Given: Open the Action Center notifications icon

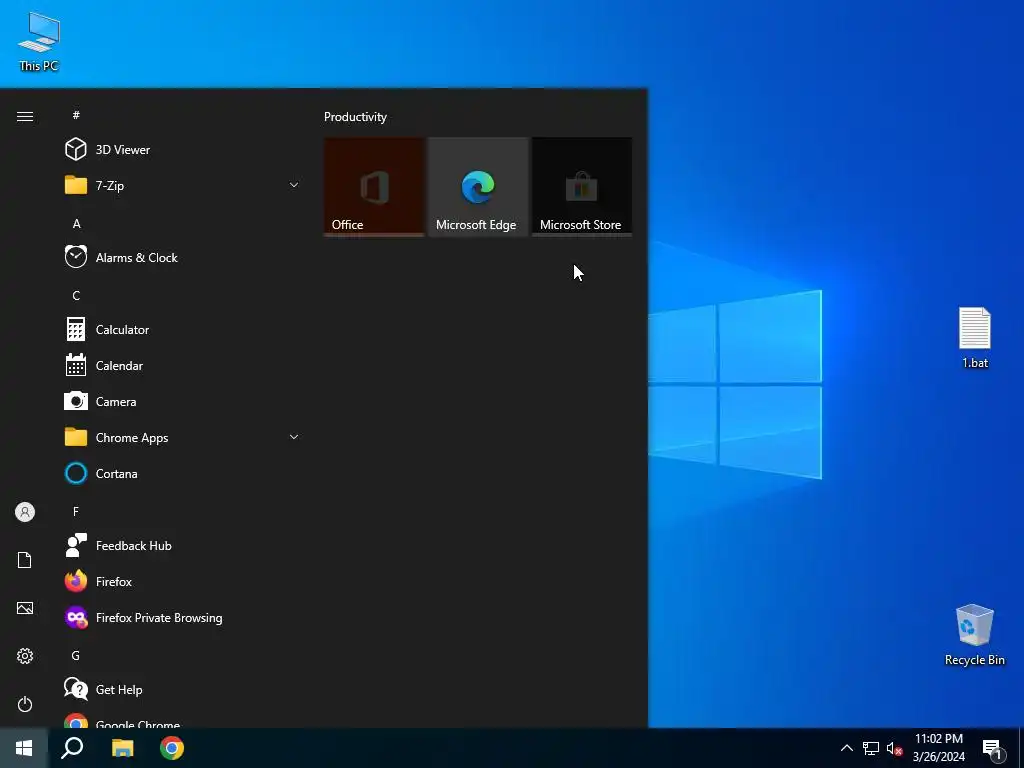Looking at the screenshot, I should click(x=993, y=748).
